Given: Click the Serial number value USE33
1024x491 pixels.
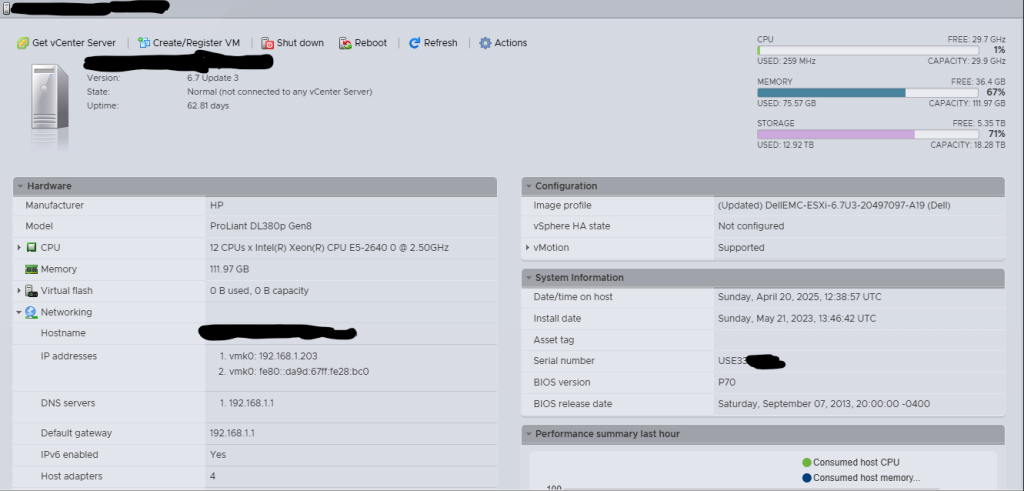Looking at the screenshot, I should (731, 360).
